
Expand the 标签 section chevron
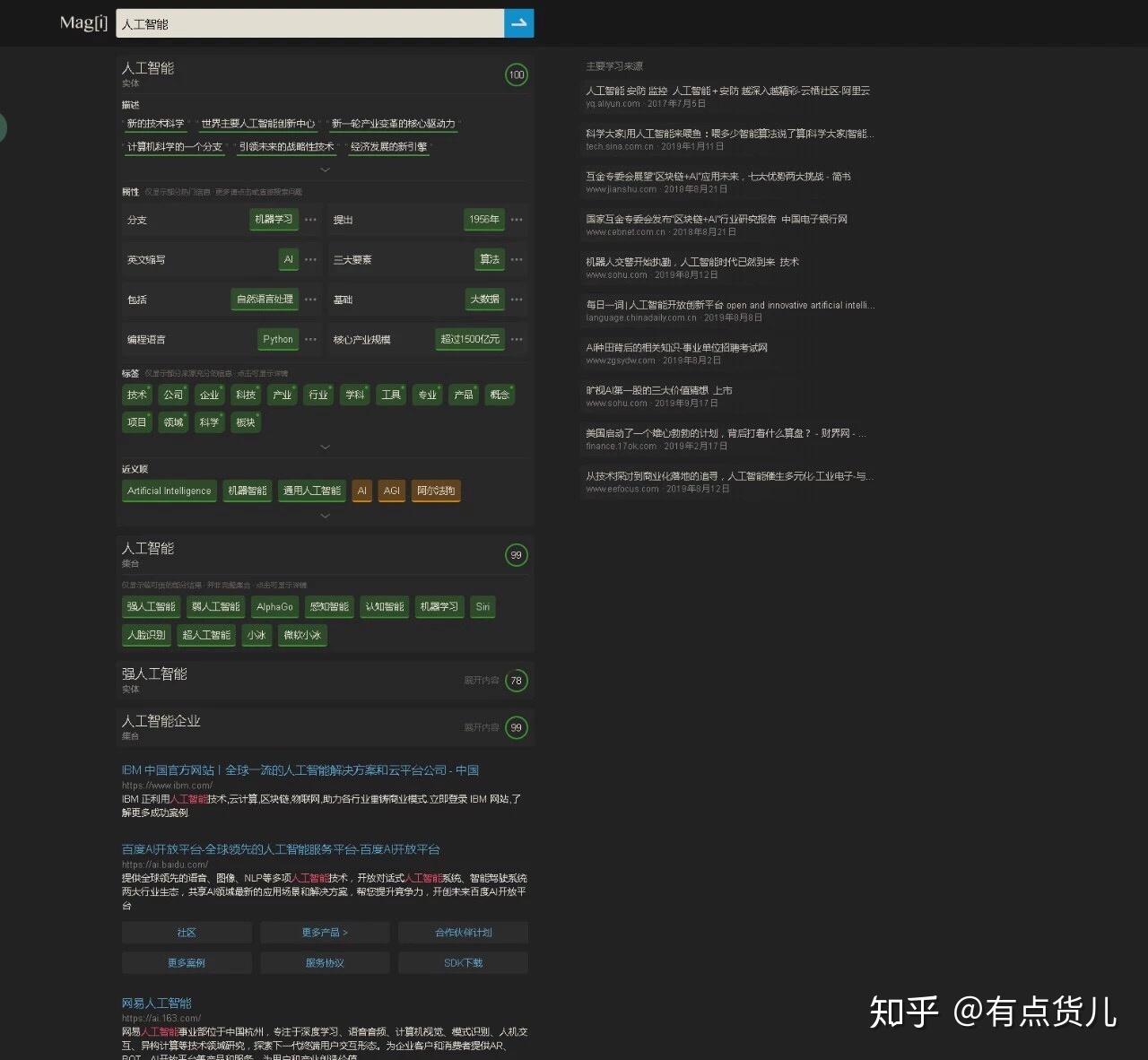(x=325, y=447)
